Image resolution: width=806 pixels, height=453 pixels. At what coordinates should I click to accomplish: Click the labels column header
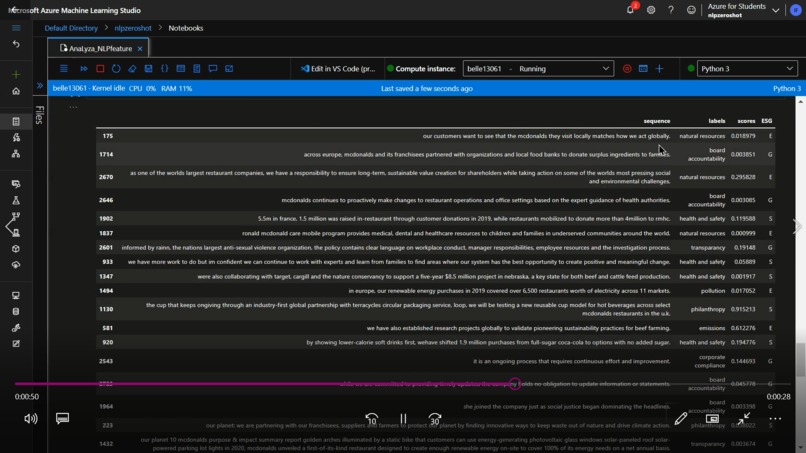717,121
